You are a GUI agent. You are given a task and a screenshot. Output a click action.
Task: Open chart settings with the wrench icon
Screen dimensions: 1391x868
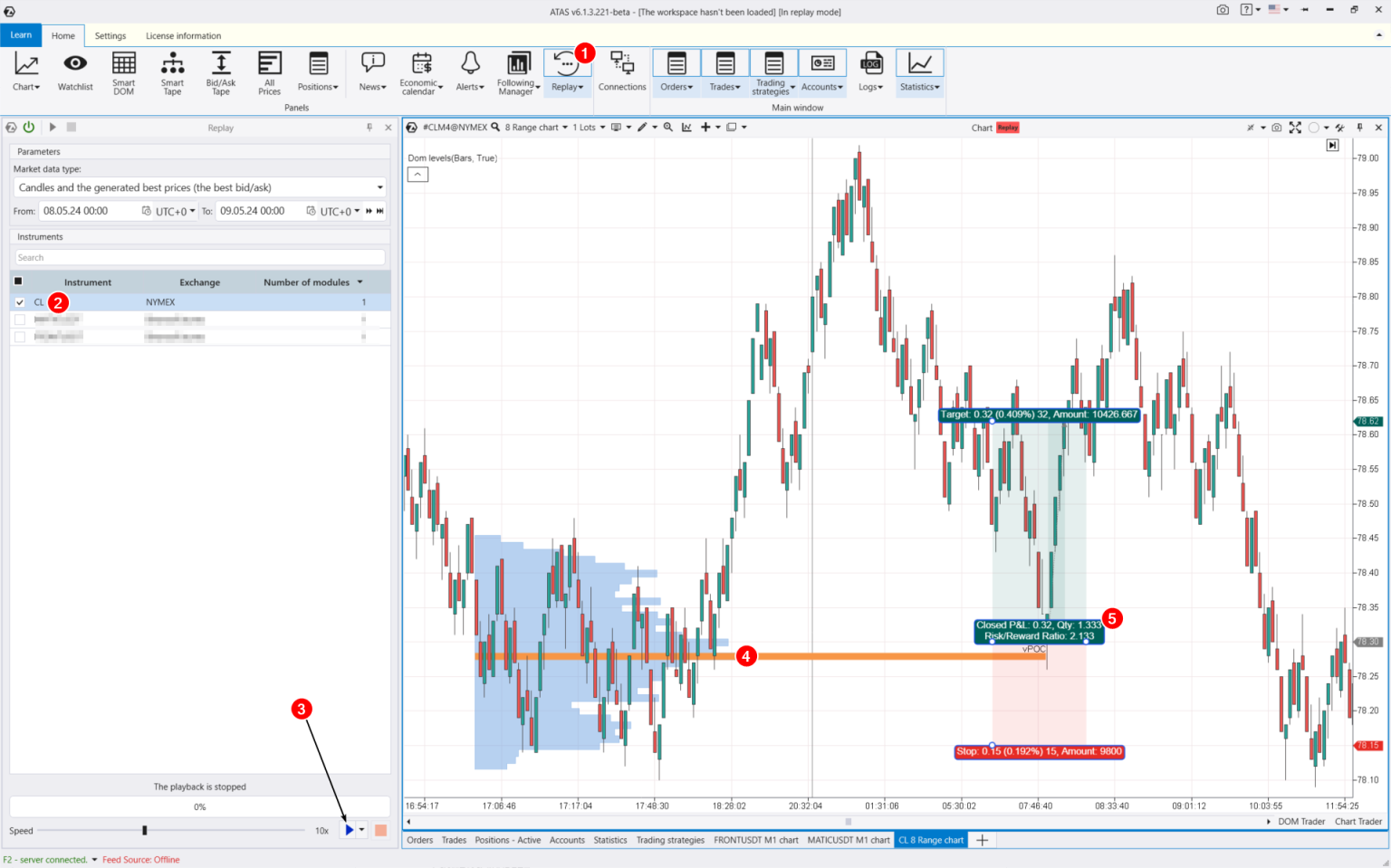click(x=1340, y=128)
